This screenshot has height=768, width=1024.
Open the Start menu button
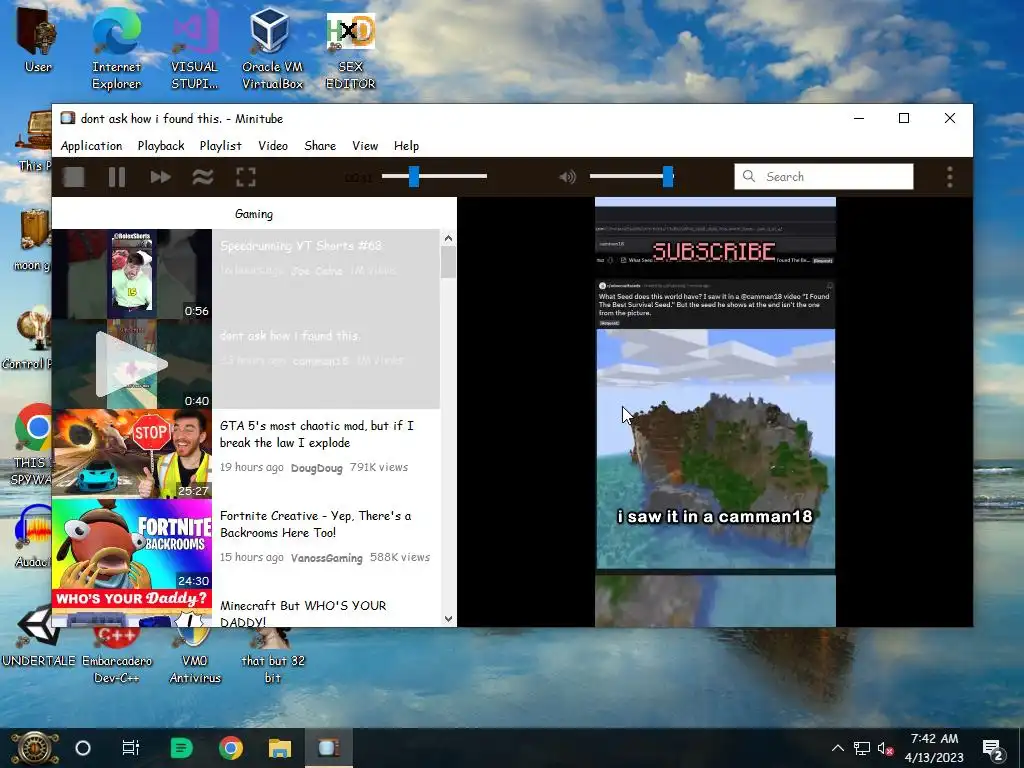pos(35,748)
